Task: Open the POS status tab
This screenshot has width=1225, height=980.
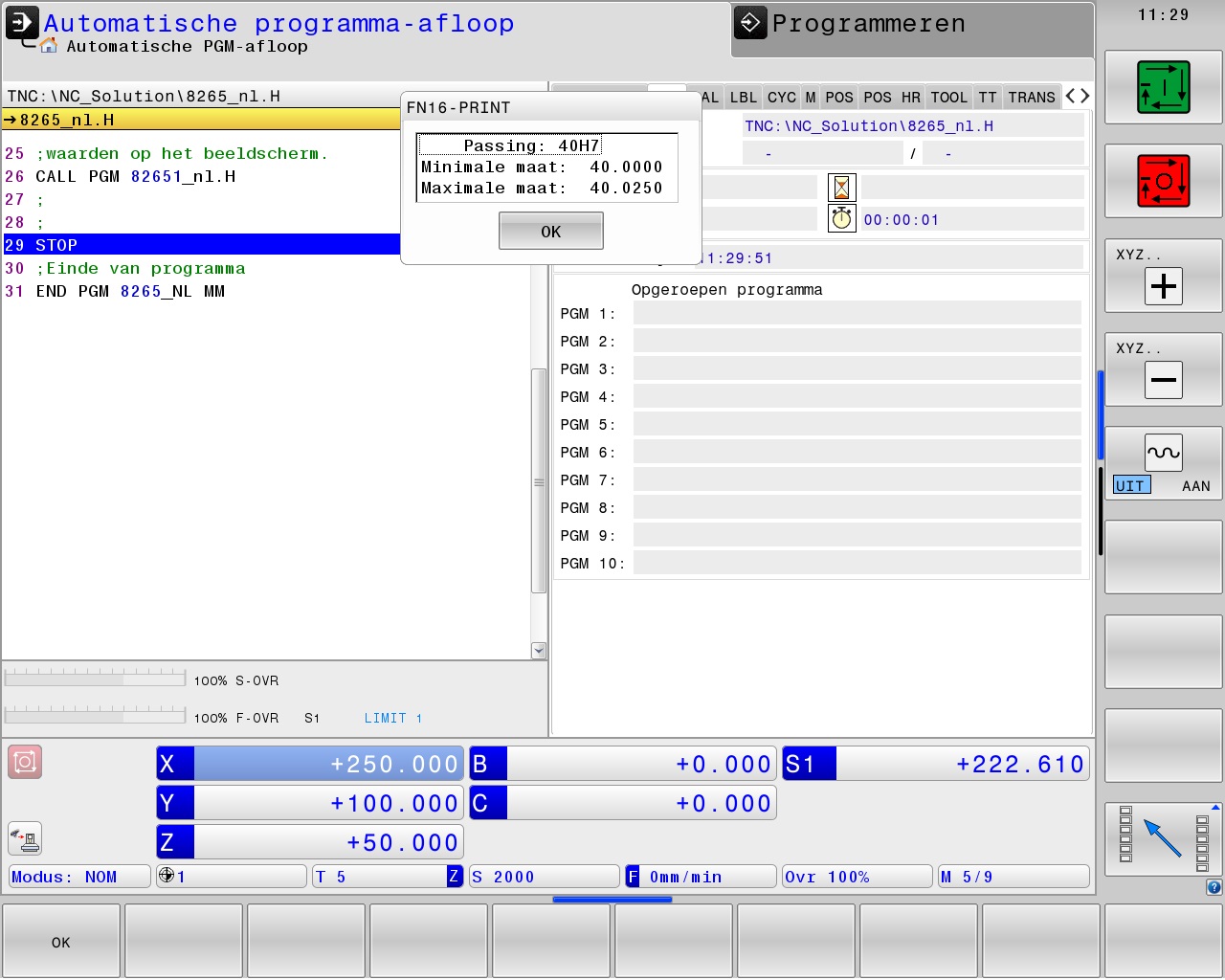Action: pos(839,97)
